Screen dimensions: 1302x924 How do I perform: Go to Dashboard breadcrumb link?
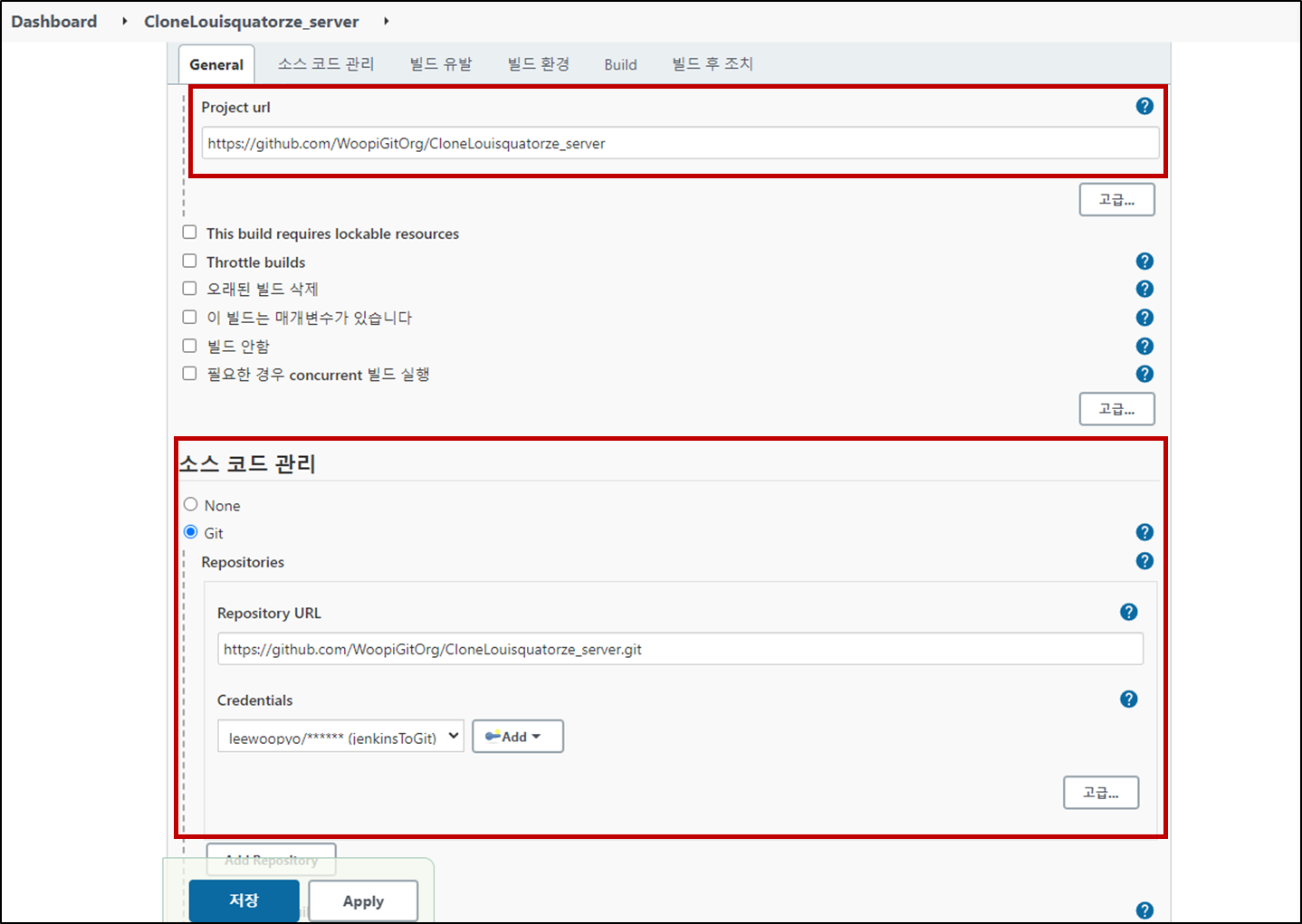(54, 21)
